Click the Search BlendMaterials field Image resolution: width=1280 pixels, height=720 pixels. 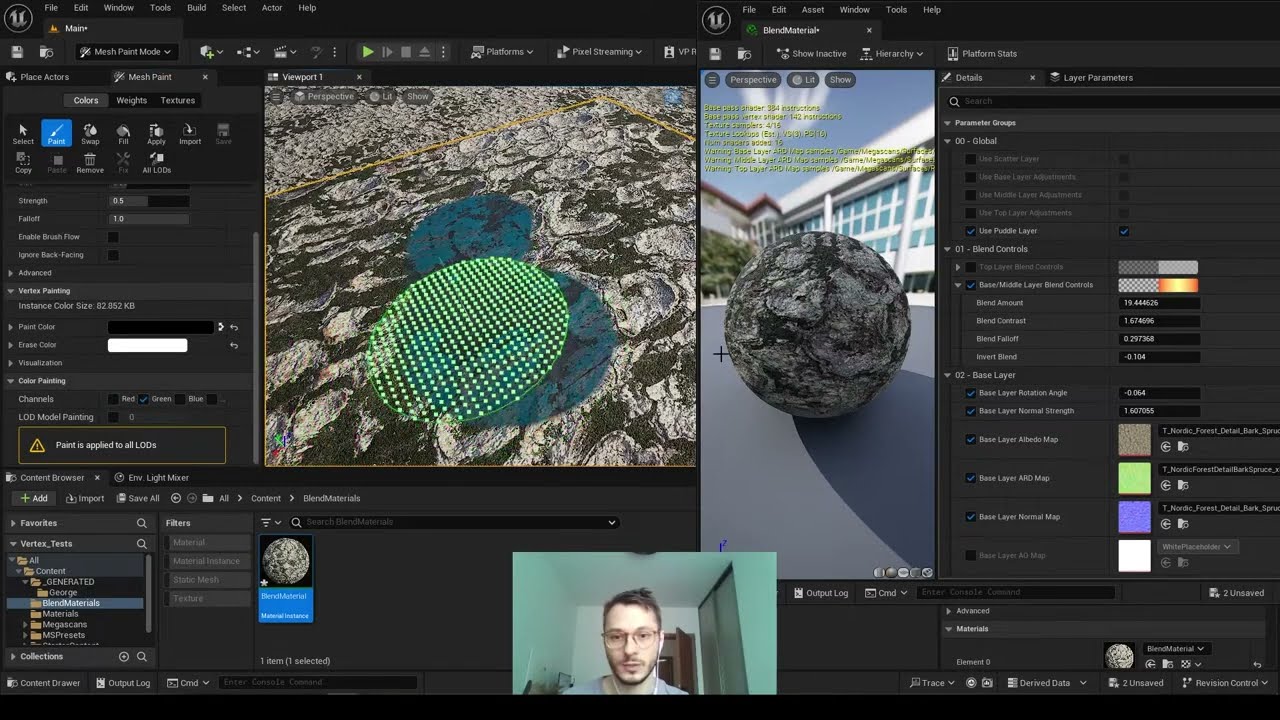point(454,522)
